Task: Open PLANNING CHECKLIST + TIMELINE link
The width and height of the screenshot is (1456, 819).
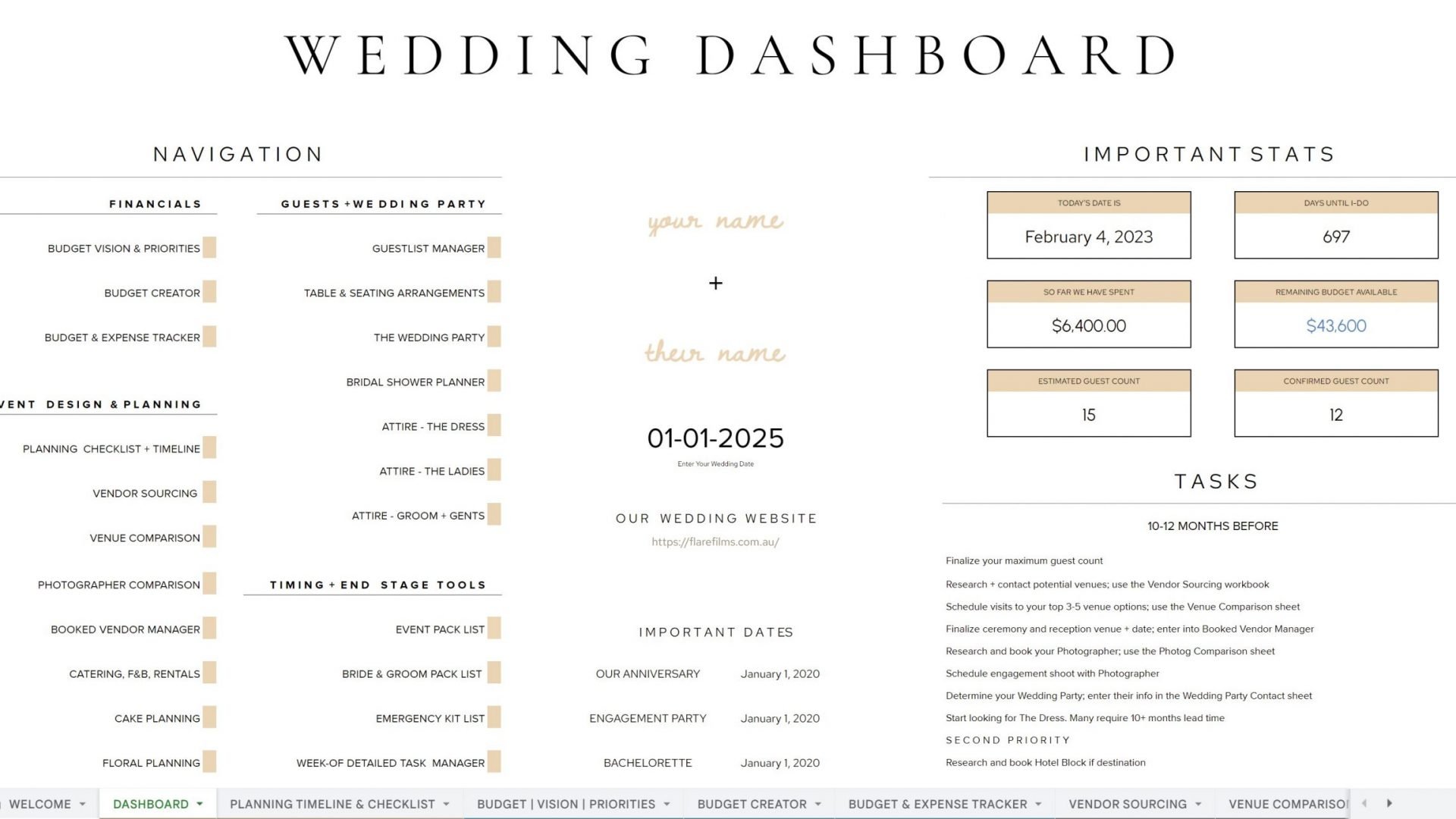Action: pos(111,449)
